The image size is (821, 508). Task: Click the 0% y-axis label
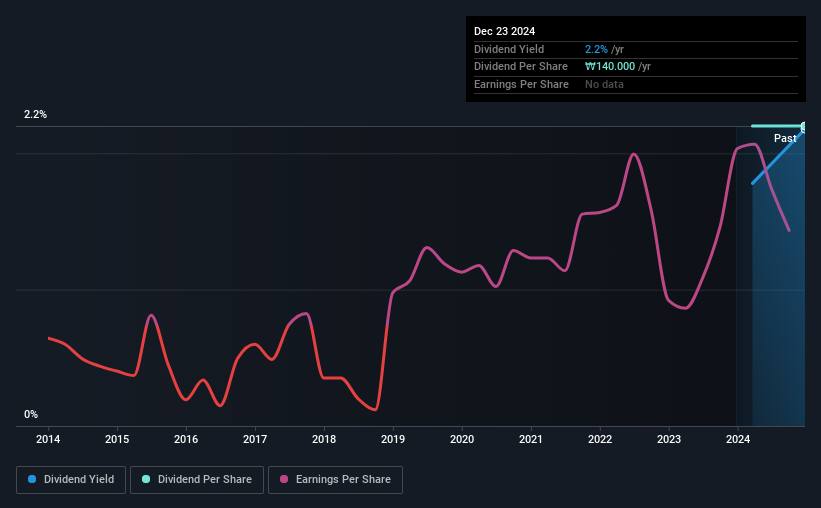[x=31, y=414]
